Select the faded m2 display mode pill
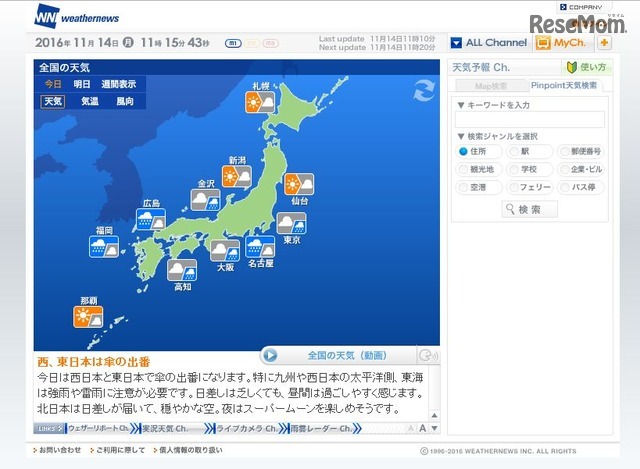The image size is (640, 469). pyautogui.click(x=252, y=43)
